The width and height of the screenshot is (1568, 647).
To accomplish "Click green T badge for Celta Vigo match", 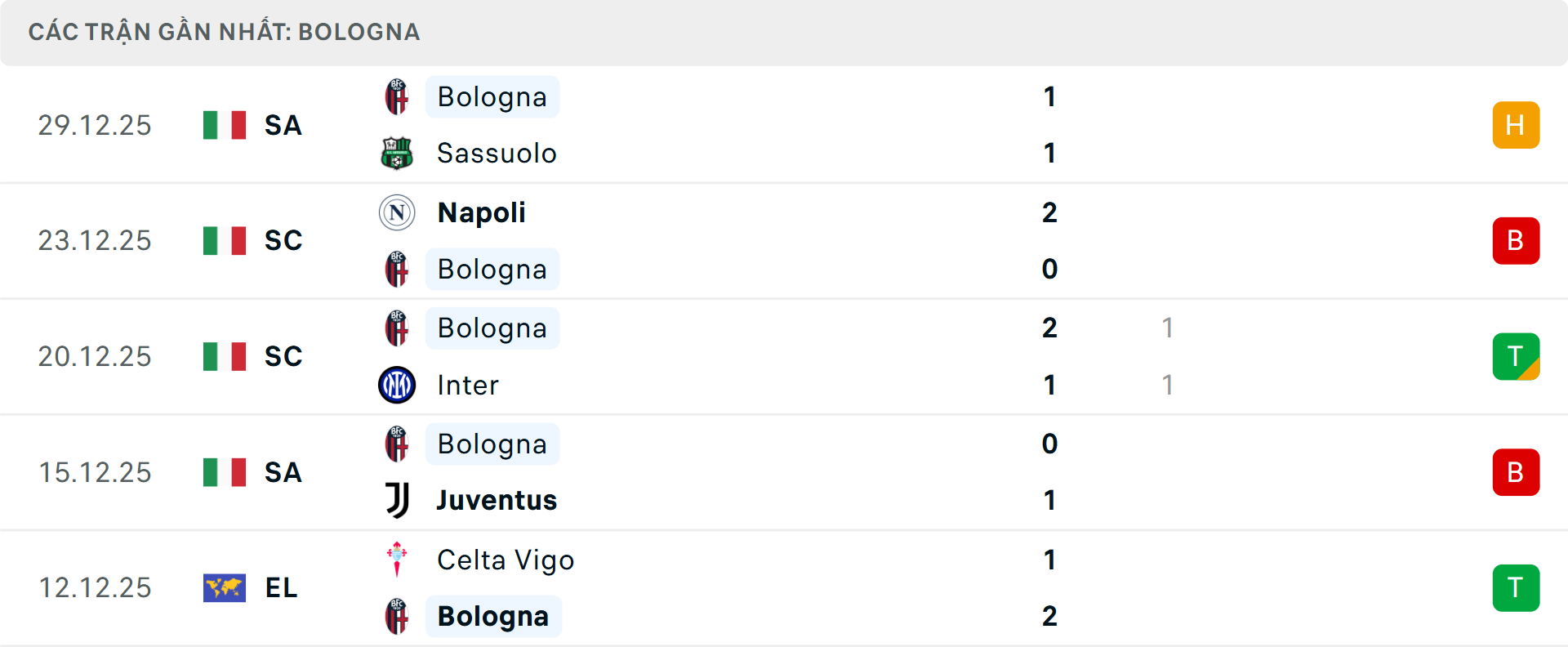I will tap(1516, 587).
